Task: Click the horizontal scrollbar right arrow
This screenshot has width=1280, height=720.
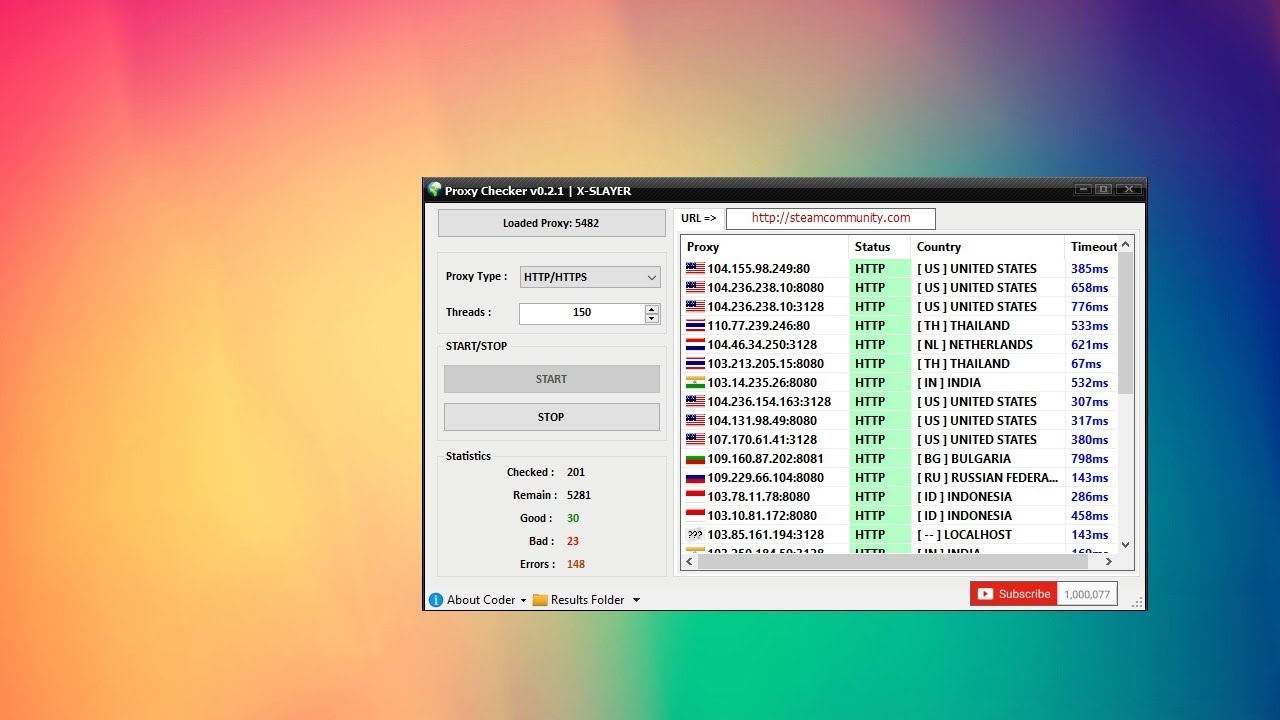Action: pyautogui.click(x=1109, y=562)
